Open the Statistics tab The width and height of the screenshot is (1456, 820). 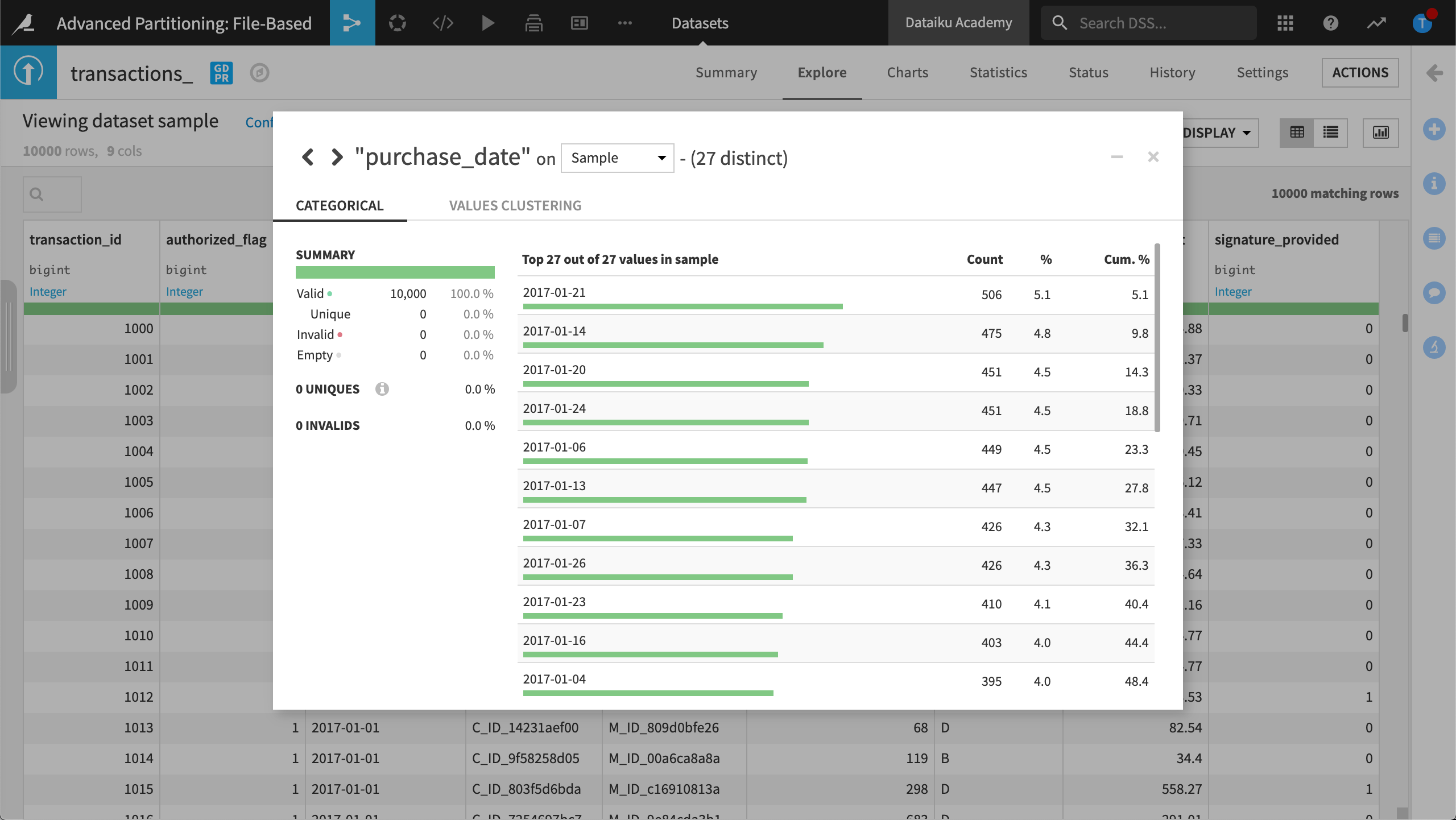(998, 72)
